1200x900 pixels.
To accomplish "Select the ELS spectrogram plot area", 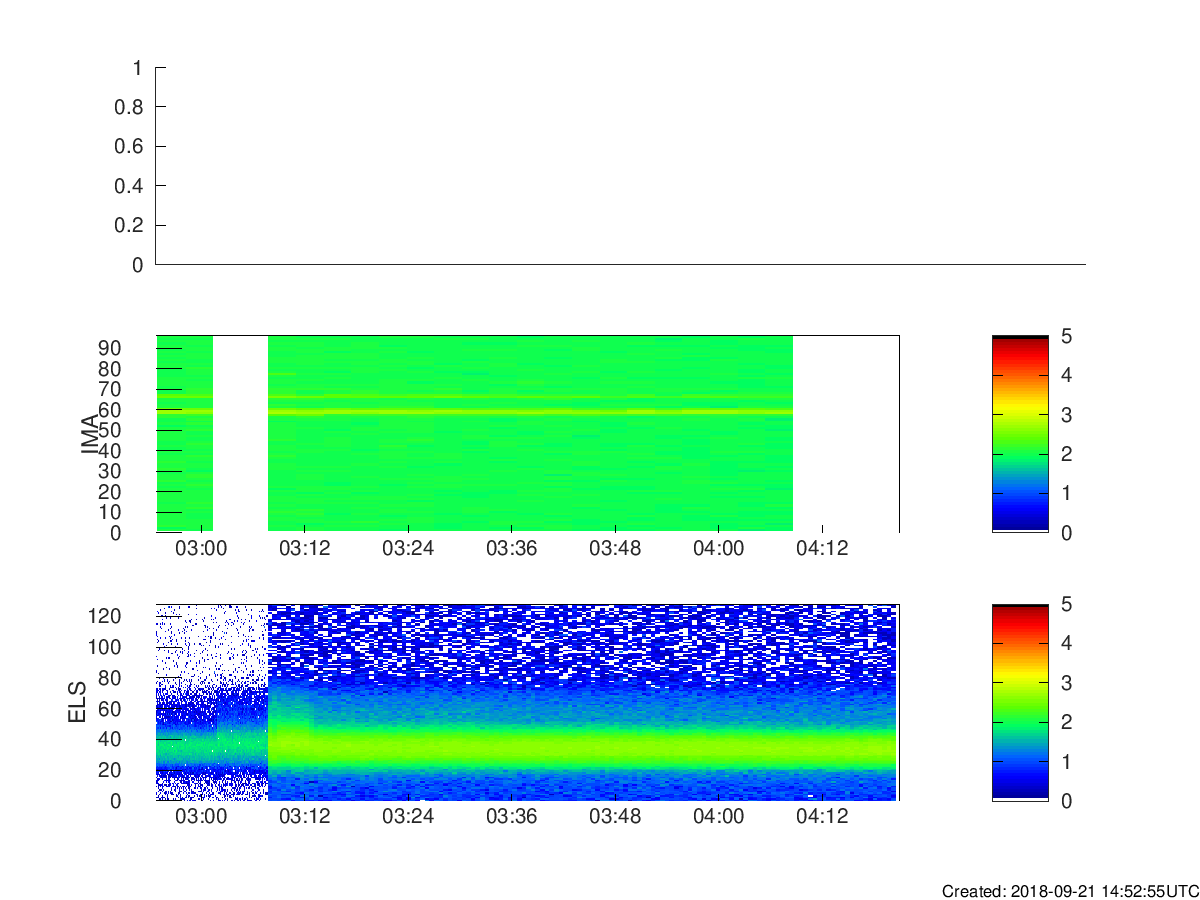I will (x=527, y=702).
